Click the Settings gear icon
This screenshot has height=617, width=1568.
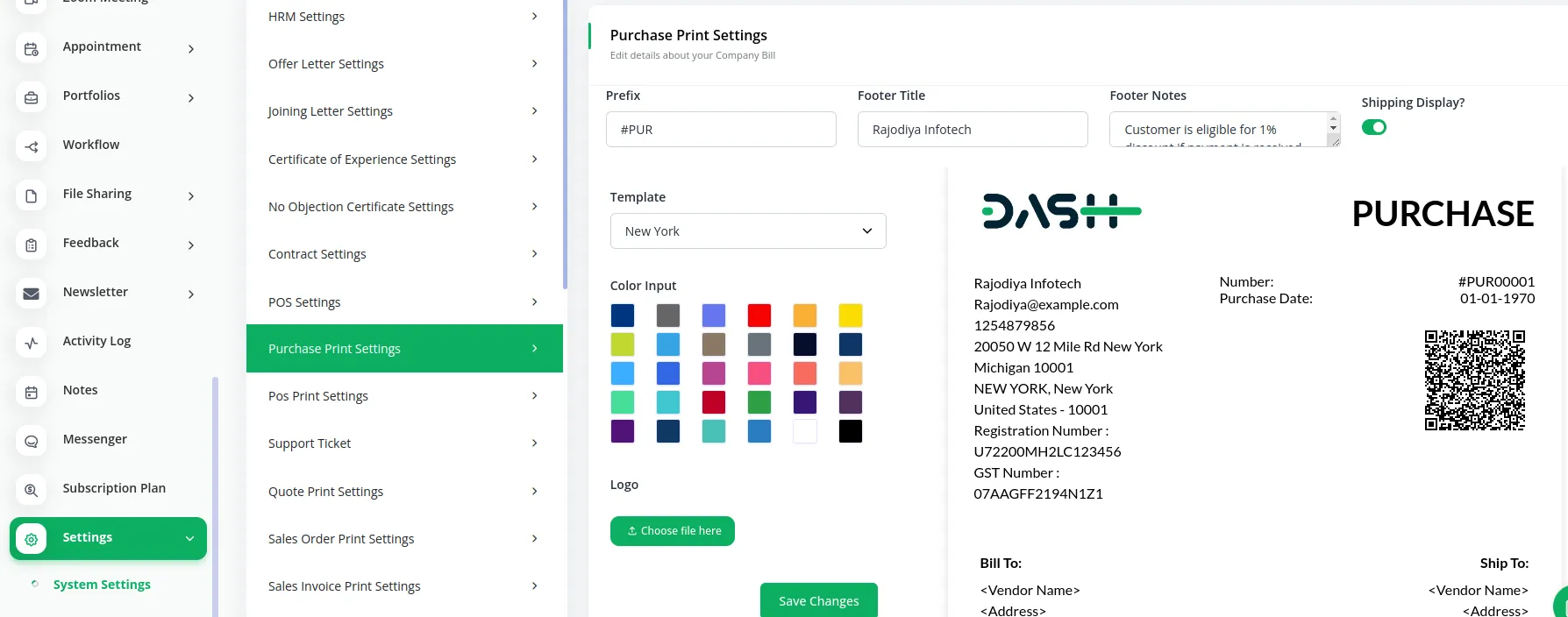coord(31,537)
